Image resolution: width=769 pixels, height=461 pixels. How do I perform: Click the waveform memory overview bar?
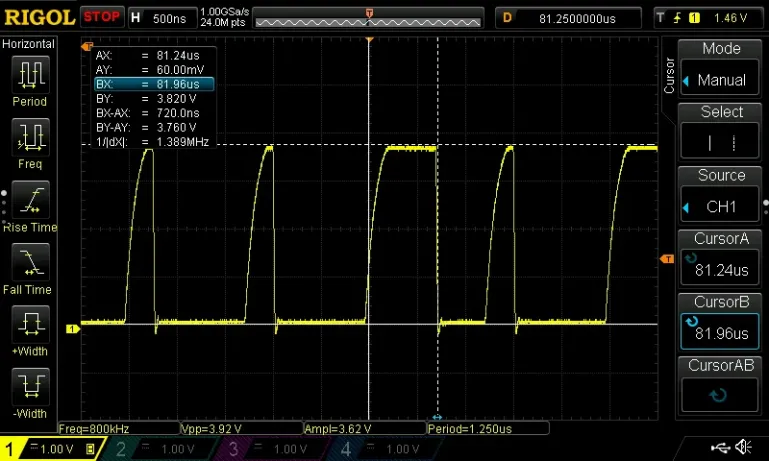click(368, 19)
